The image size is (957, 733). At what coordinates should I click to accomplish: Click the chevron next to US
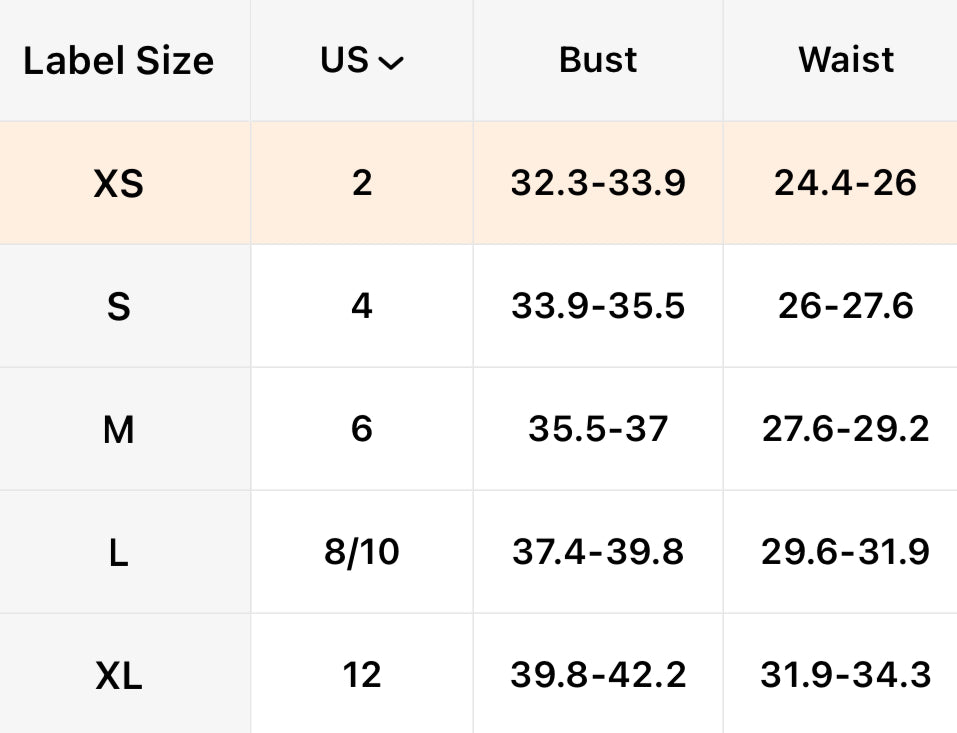tap(391, 63)
